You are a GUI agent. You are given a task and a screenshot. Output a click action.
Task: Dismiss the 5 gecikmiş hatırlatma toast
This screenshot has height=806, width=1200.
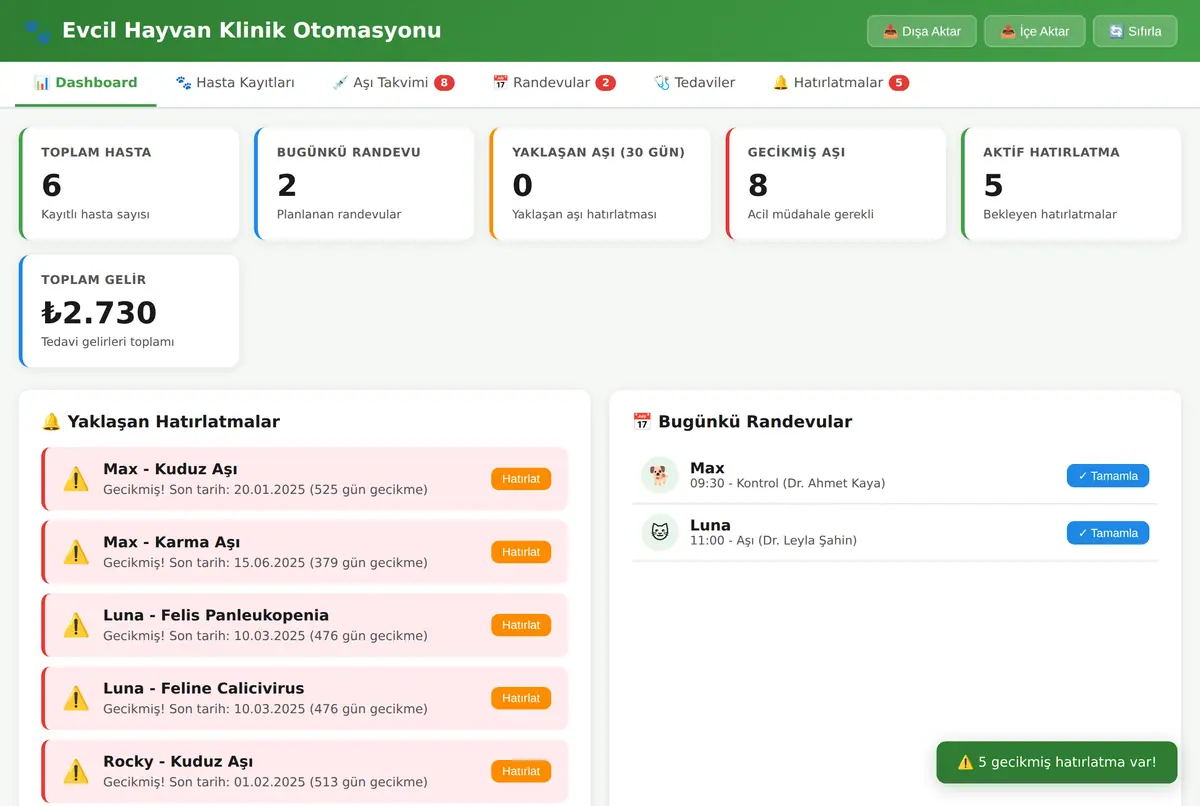point(1057,762)
